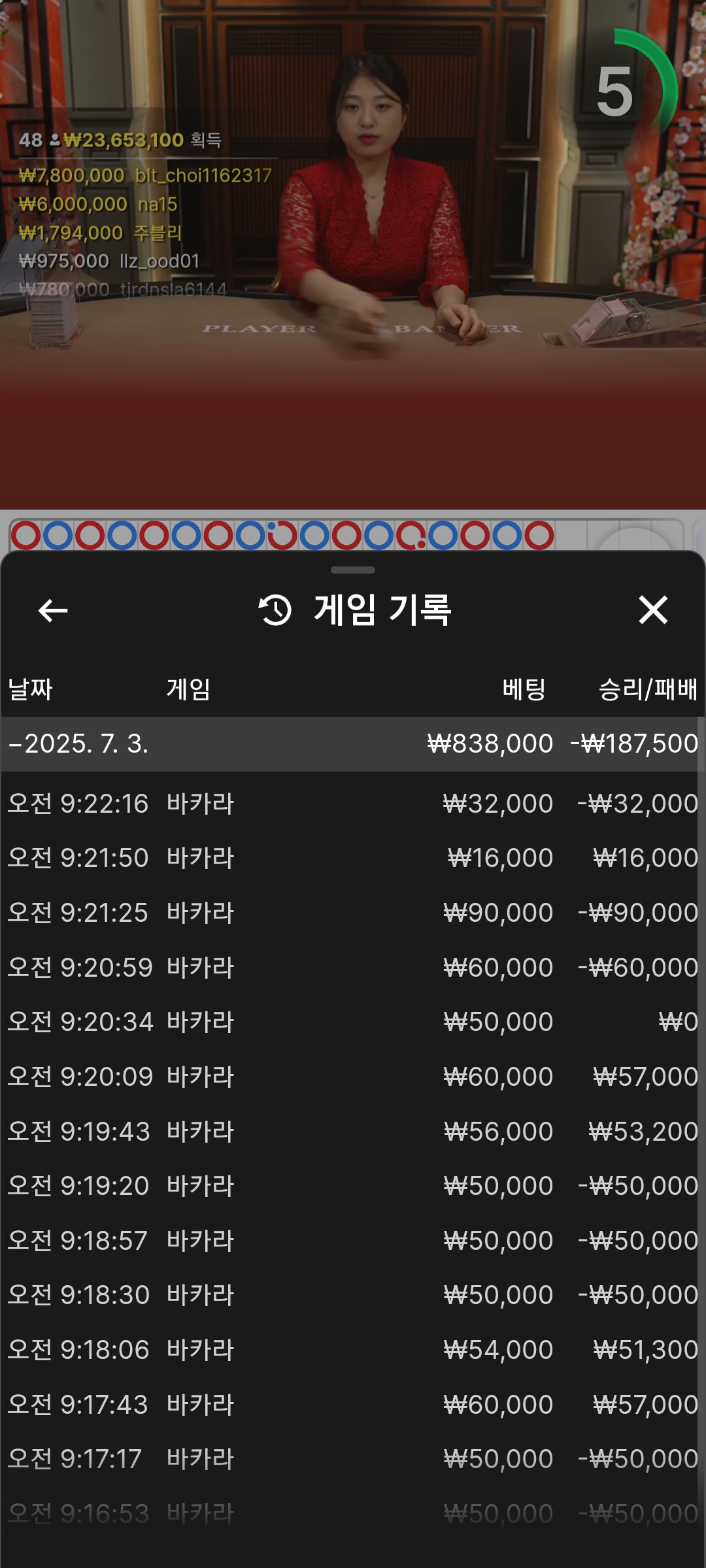This screenshot has height=1568, width=706.
Task: Tap the 주블리 leaderboard entry
Action: (x=100, y=233)
